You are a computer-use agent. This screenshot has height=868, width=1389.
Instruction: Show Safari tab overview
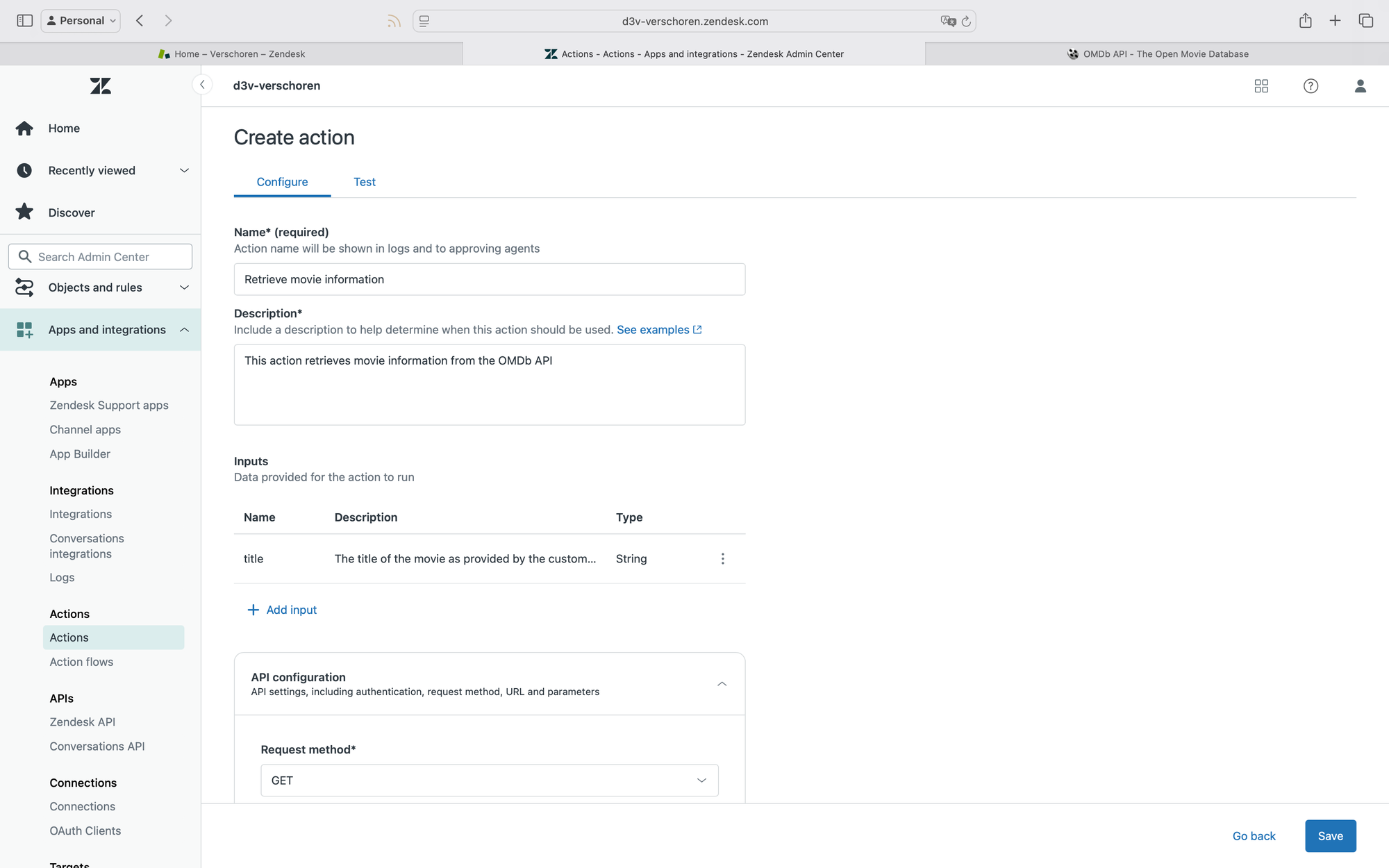click(1365, 21)
